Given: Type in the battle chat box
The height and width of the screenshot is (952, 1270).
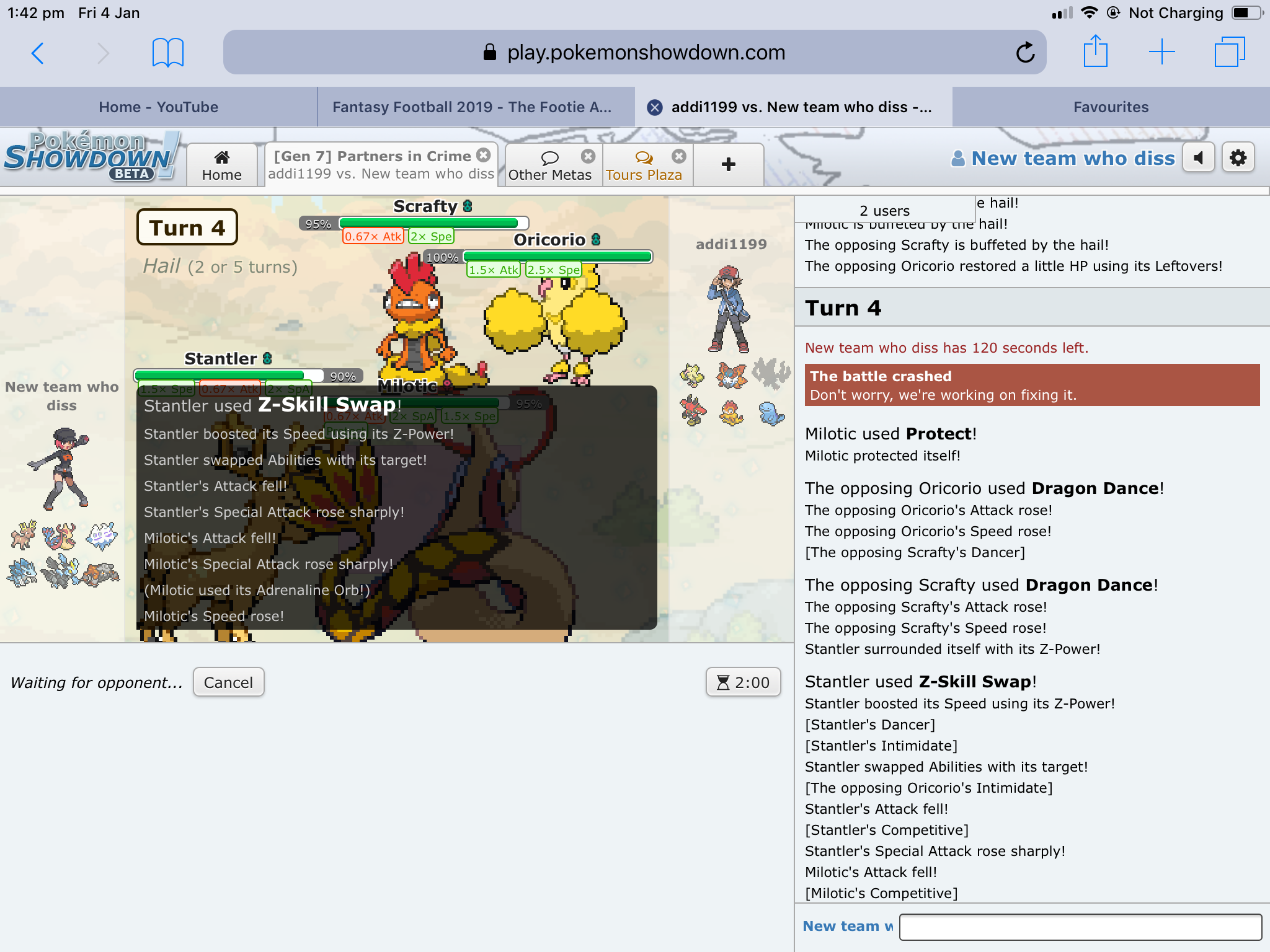Looking at the screenshot, I should (x=1080, y=927).
